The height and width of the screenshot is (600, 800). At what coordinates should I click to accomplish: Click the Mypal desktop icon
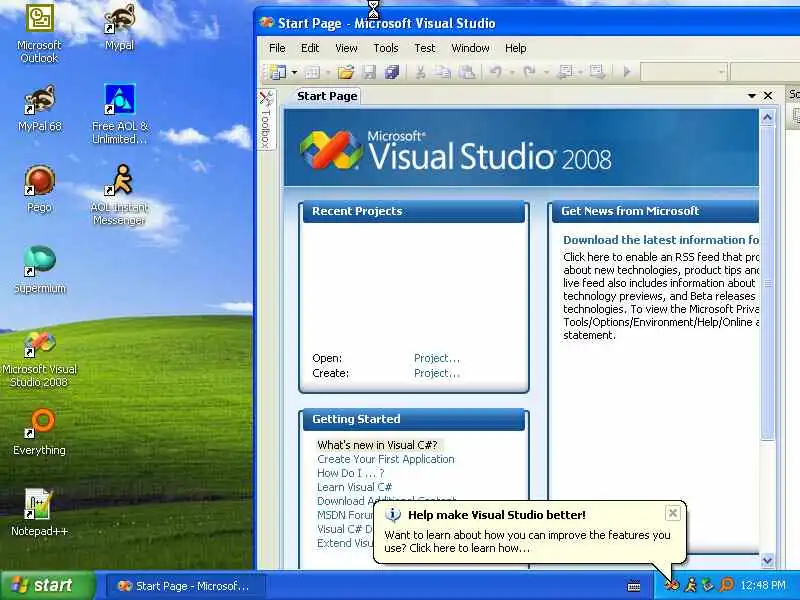pyautogui.click(x=119, y=28)
